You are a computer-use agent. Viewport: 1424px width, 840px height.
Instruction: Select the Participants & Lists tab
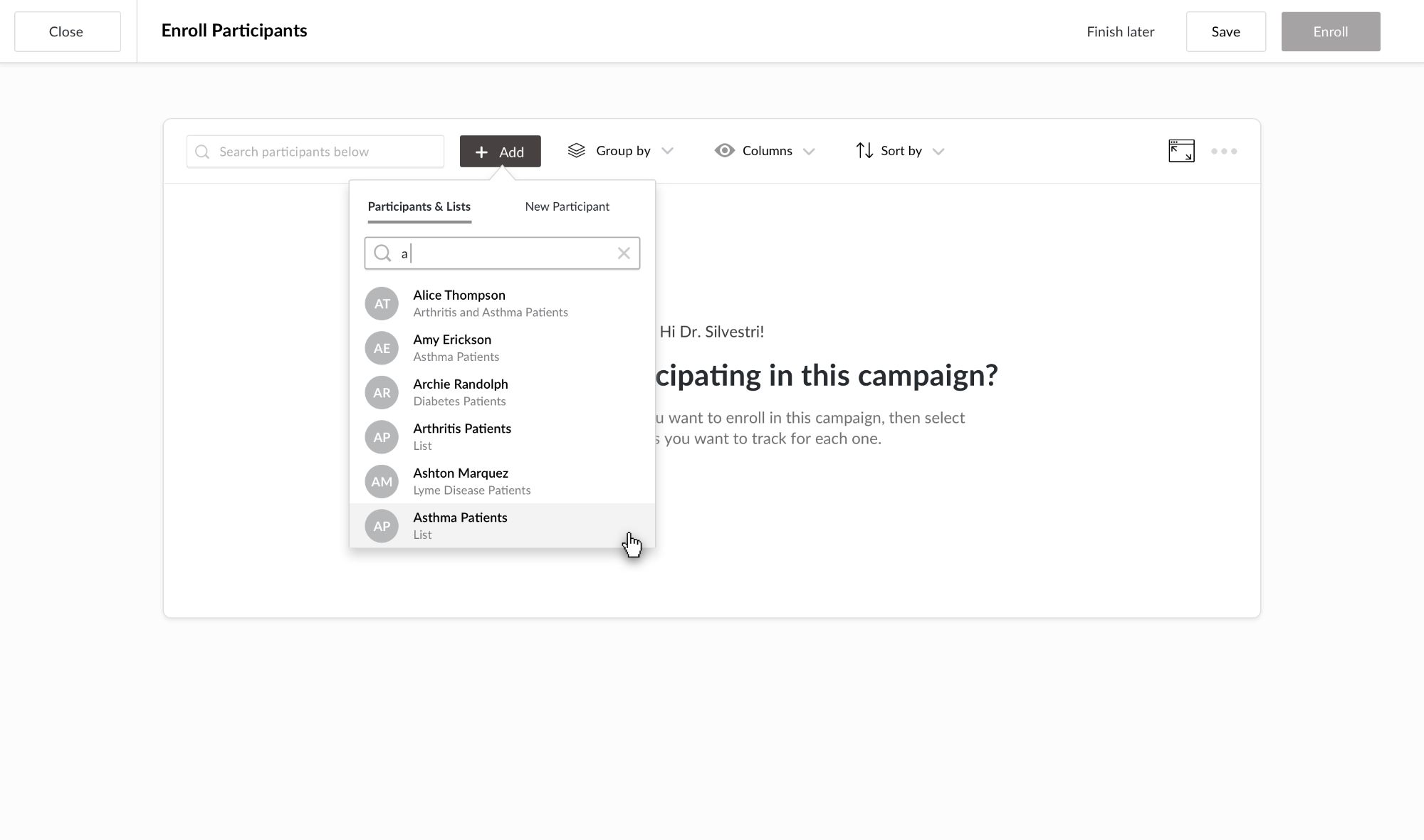tap(419, 206)
